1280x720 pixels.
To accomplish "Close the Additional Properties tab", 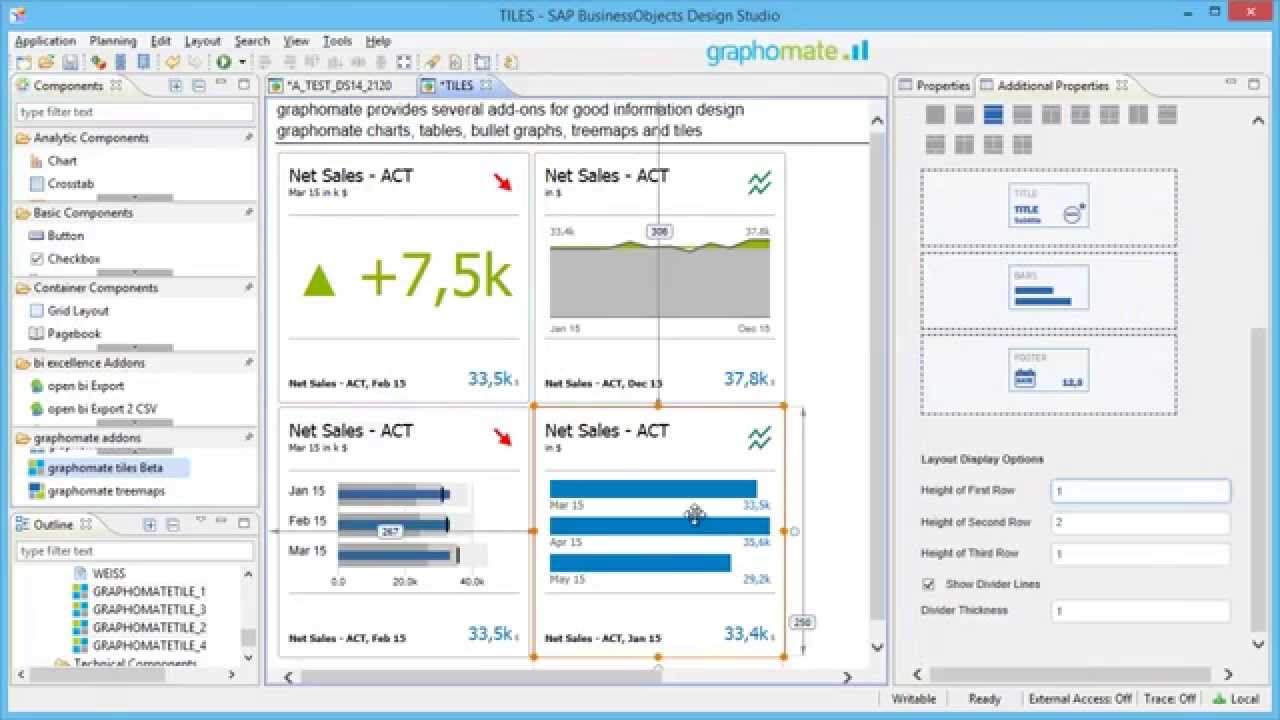I will (1121, 86).
